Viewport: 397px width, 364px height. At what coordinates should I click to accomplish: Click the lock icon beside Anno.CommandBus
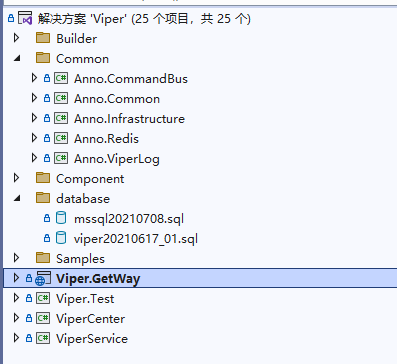[47, 78]
